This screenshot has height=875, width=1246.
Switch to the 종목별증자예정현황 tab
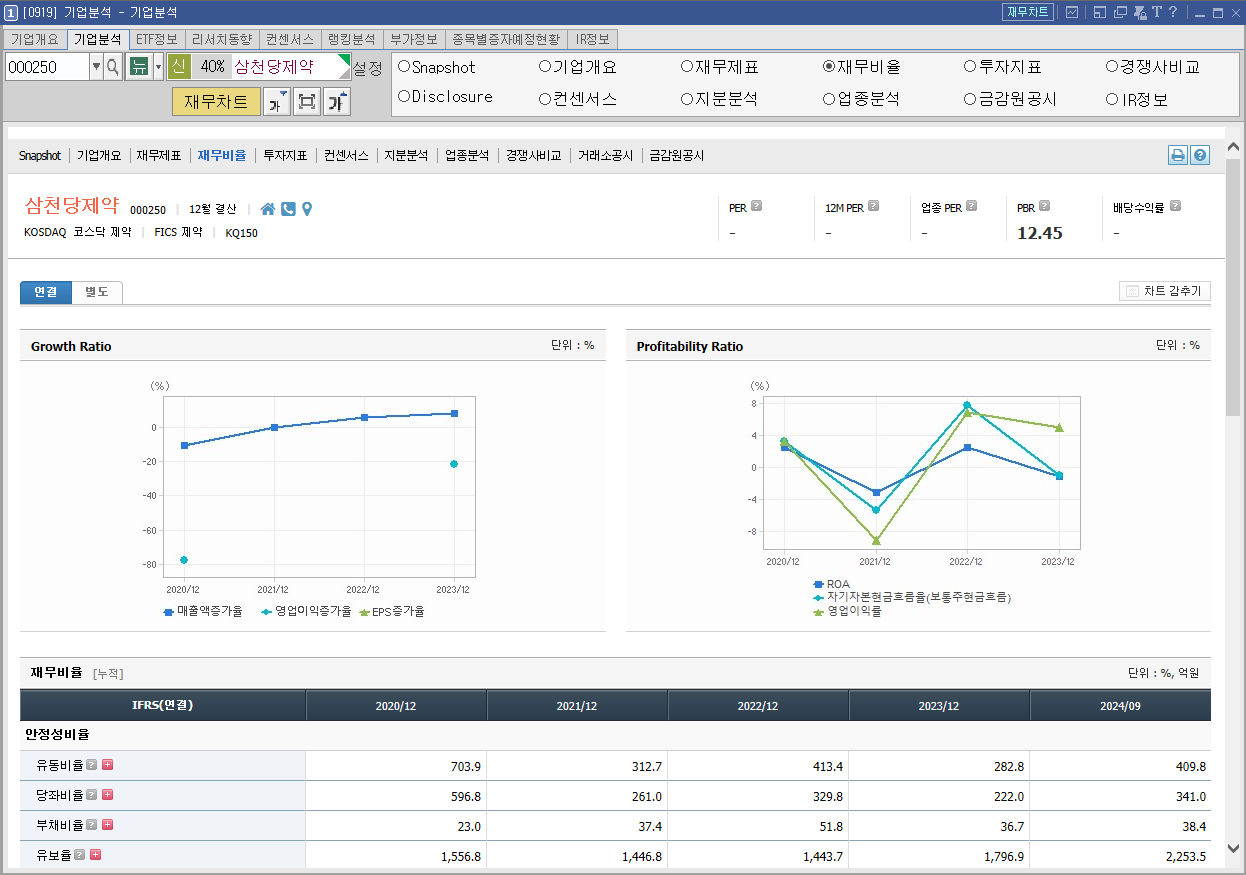point(506,39)
